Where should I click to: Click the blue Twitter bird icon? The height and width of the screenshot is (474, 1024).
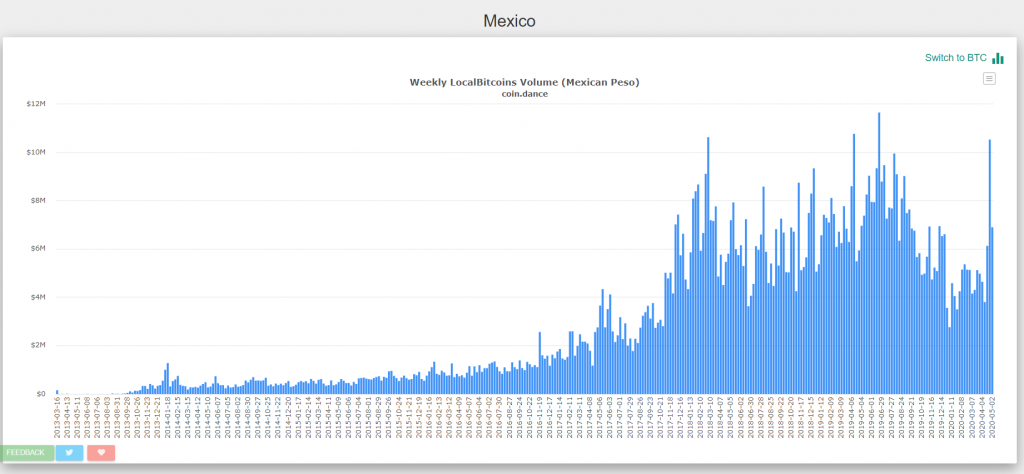70,453
